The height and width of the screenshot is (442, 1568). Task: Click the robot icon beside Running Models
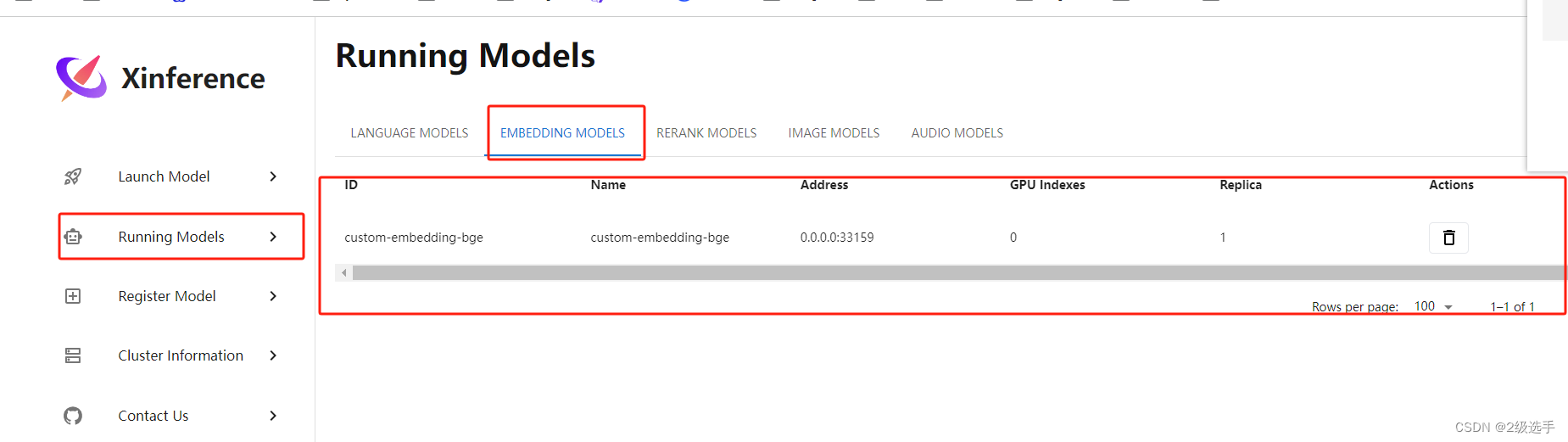tap(73, 237)
